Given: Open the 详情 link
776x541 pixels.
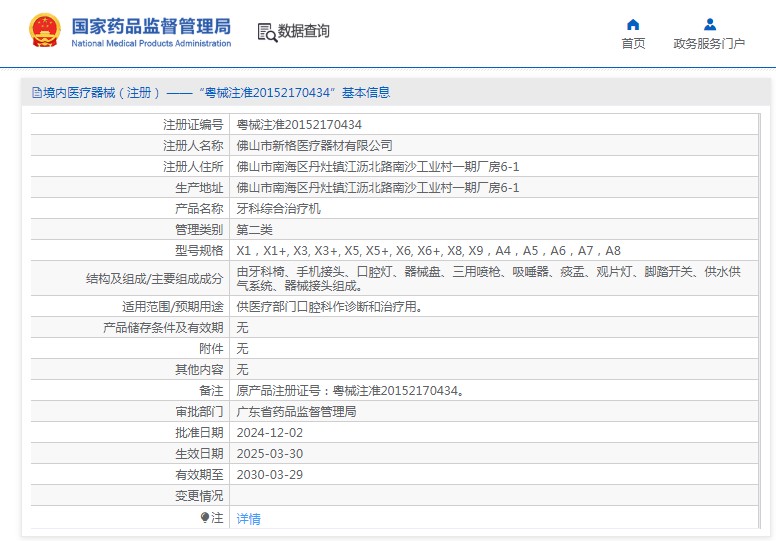Looking at the screenshot, I should click(248, 518).
